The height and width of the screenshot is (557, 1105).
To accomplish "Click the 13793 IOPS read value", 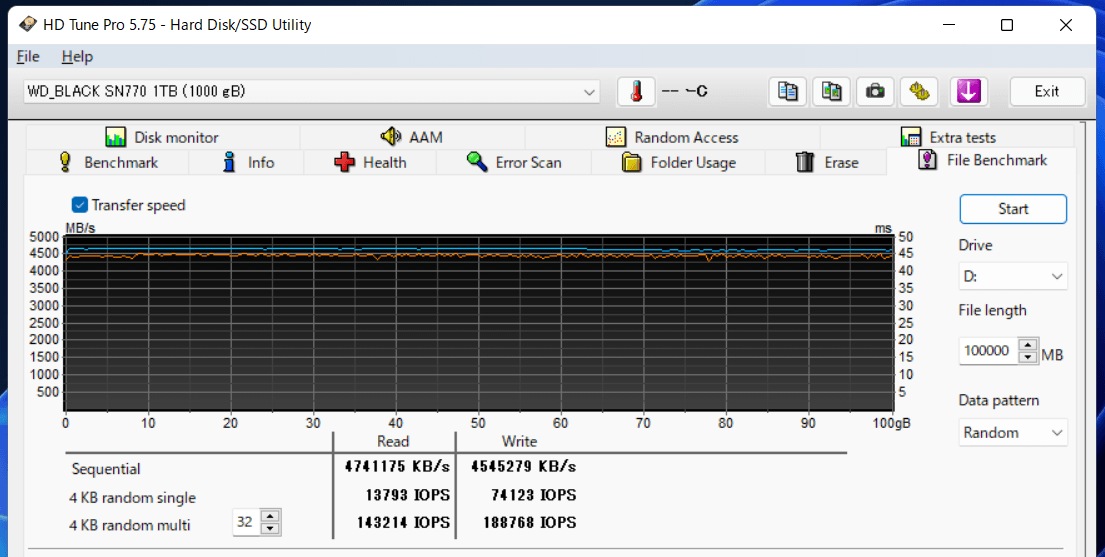I will (x=407, y=495).
